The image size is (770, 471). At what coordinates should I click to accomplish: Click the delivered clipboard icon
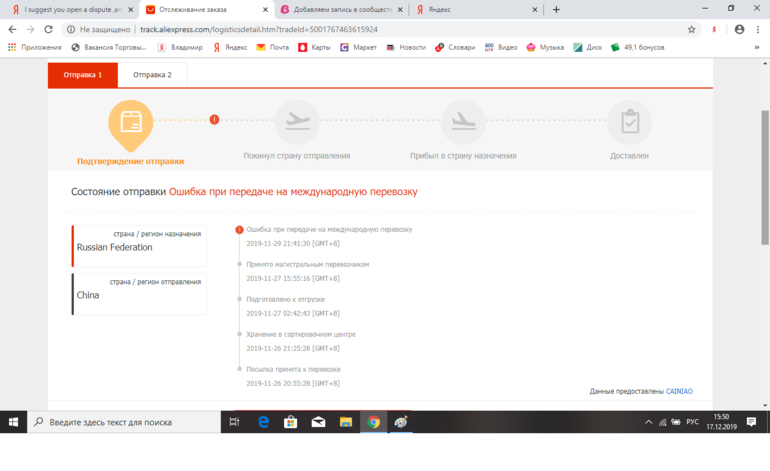(x=629, y=122)
